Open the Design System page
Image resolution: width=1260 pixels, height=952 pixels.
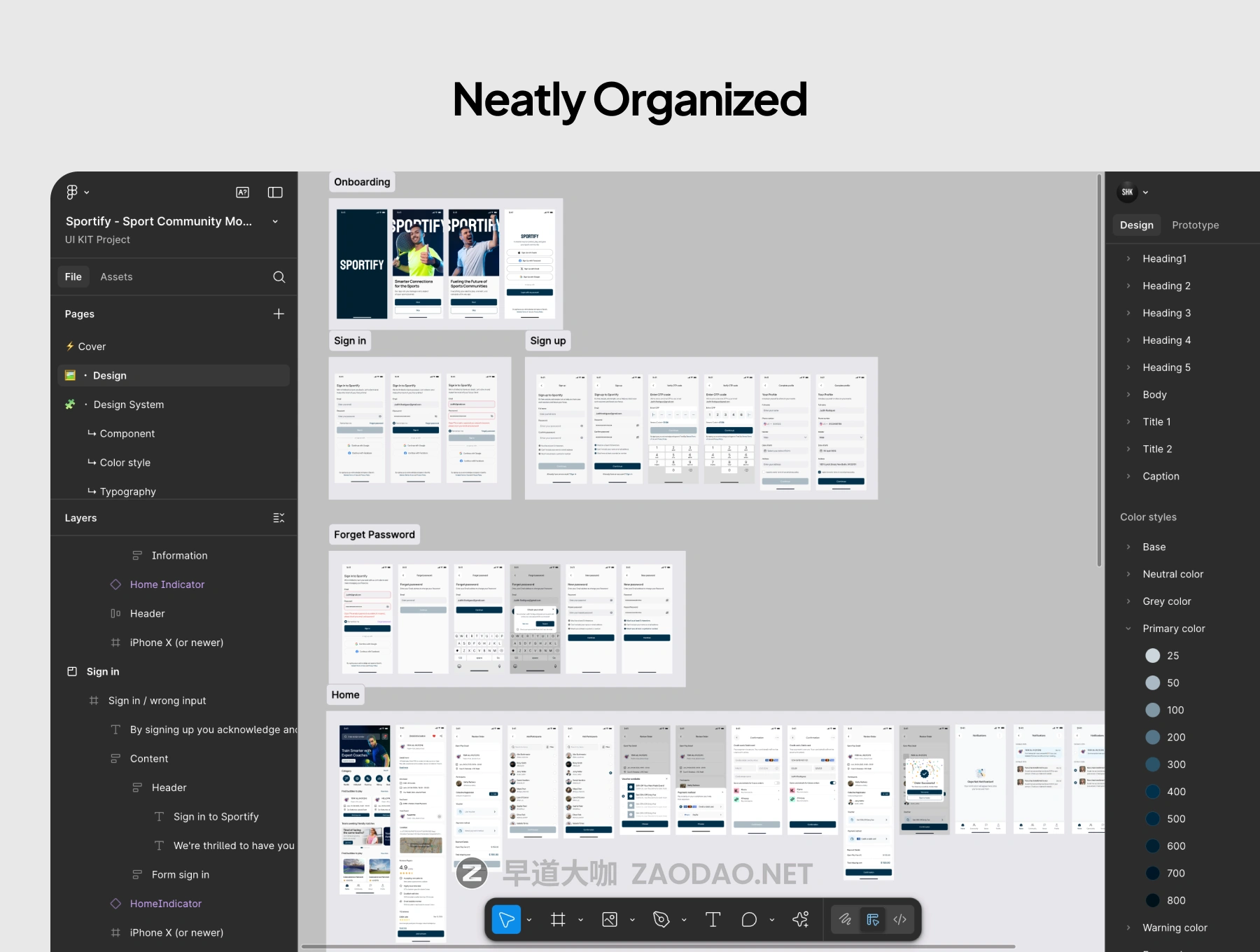pyautogui.click(x=129, y=405)
